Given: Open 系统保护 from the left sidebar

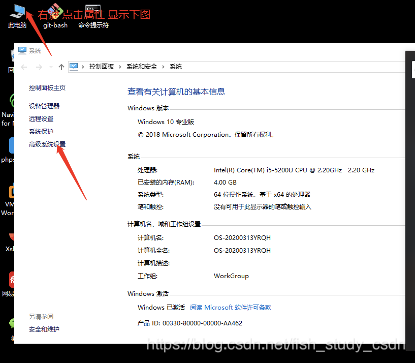Looking at the screenshot, I should [41, 131].
